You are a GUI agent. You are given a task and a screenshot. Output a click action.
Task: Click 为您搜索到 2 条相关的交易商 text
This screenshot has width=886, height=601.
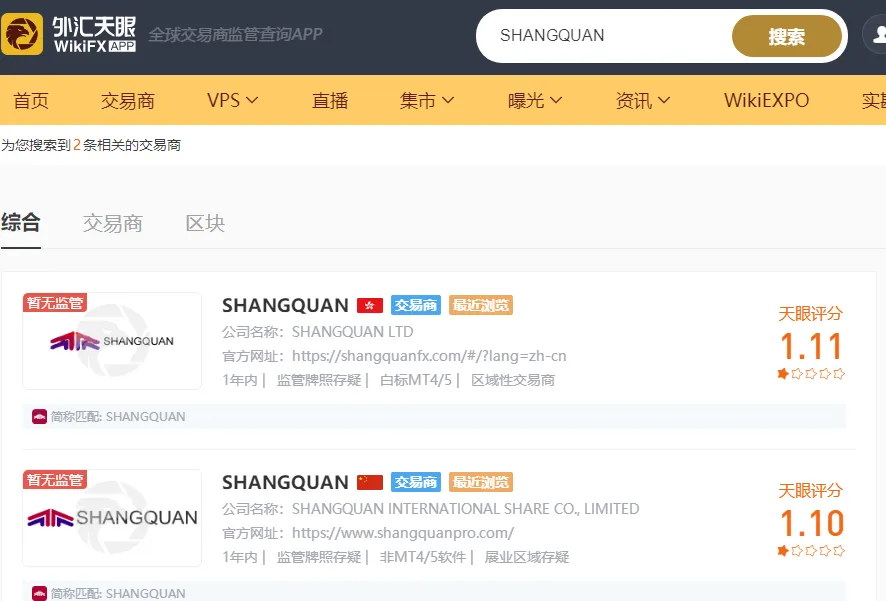[x=91, y=145]
